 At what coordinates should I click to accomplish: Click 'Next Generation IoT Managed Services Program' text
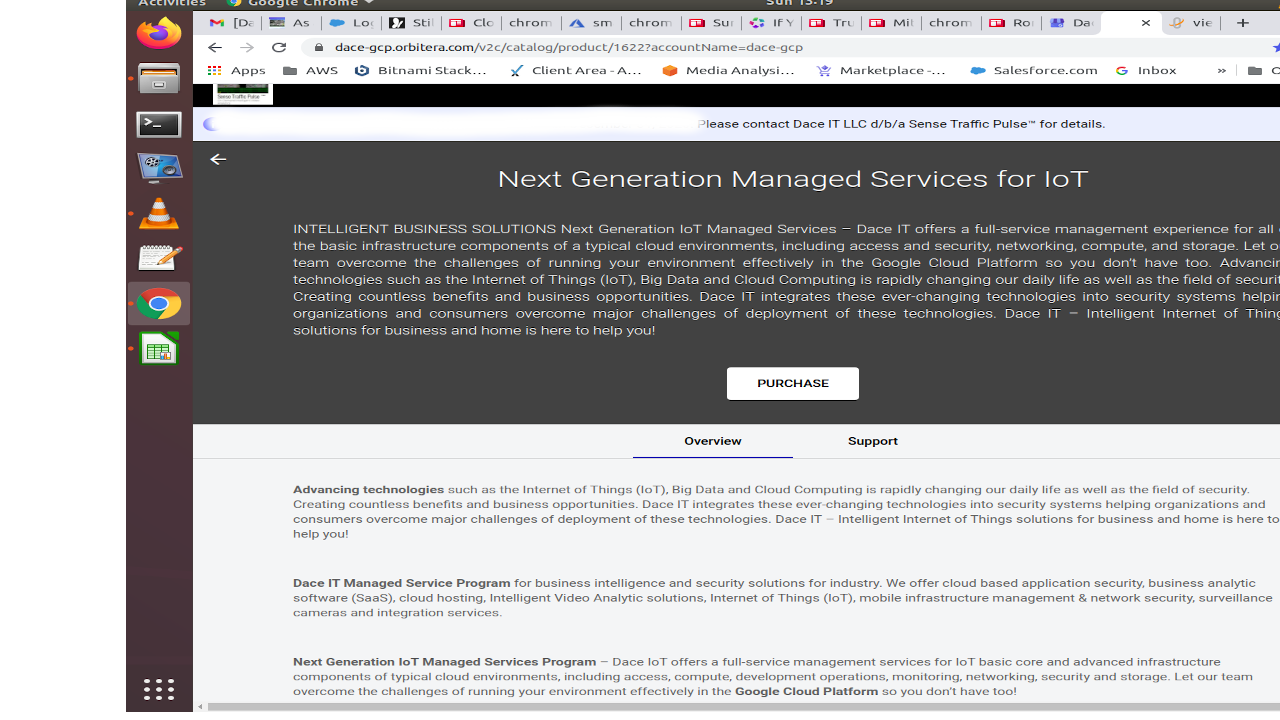(x=444, y=662)
